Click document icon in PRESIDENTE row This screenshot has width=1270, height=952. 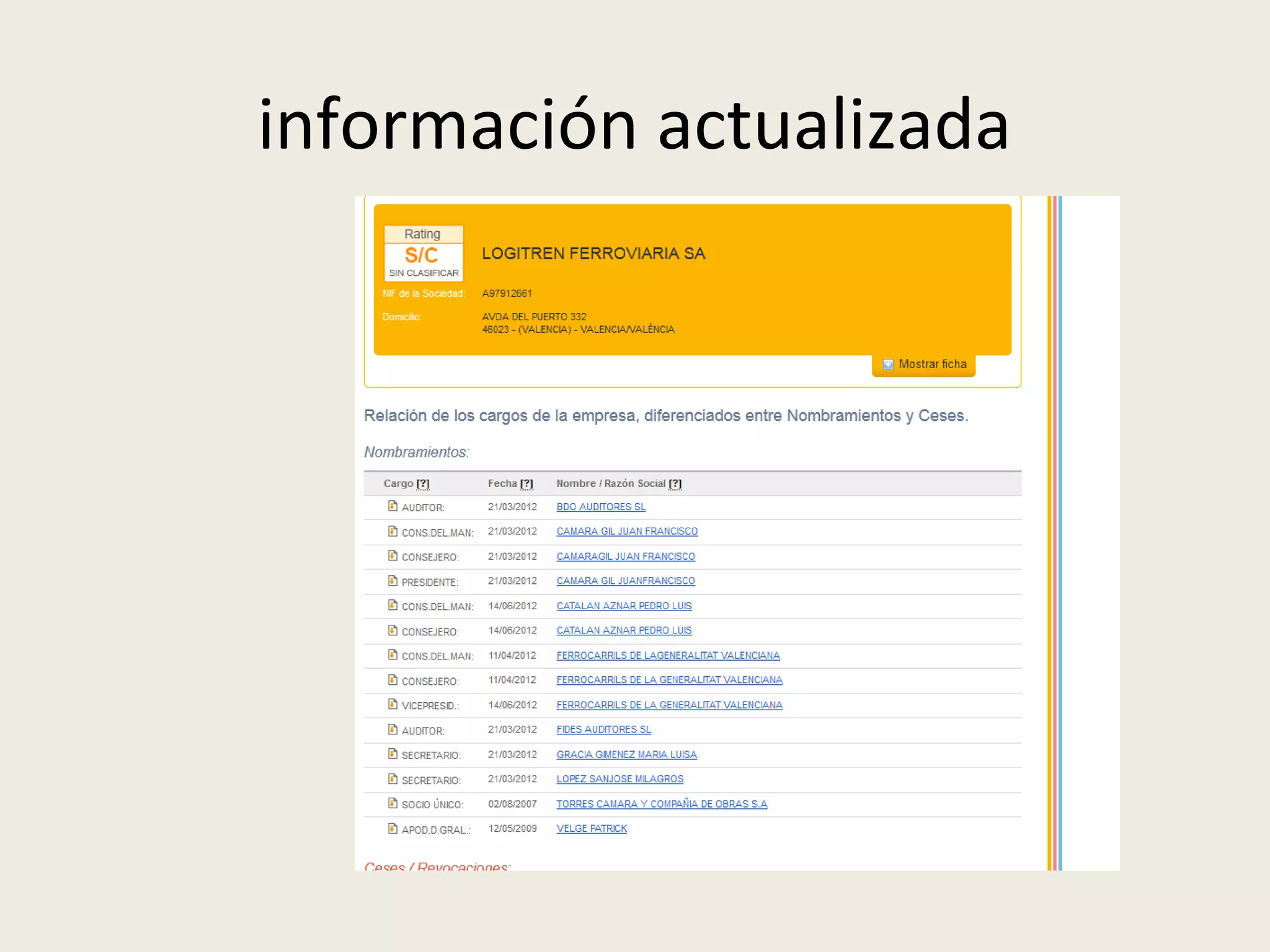[393, 581]
